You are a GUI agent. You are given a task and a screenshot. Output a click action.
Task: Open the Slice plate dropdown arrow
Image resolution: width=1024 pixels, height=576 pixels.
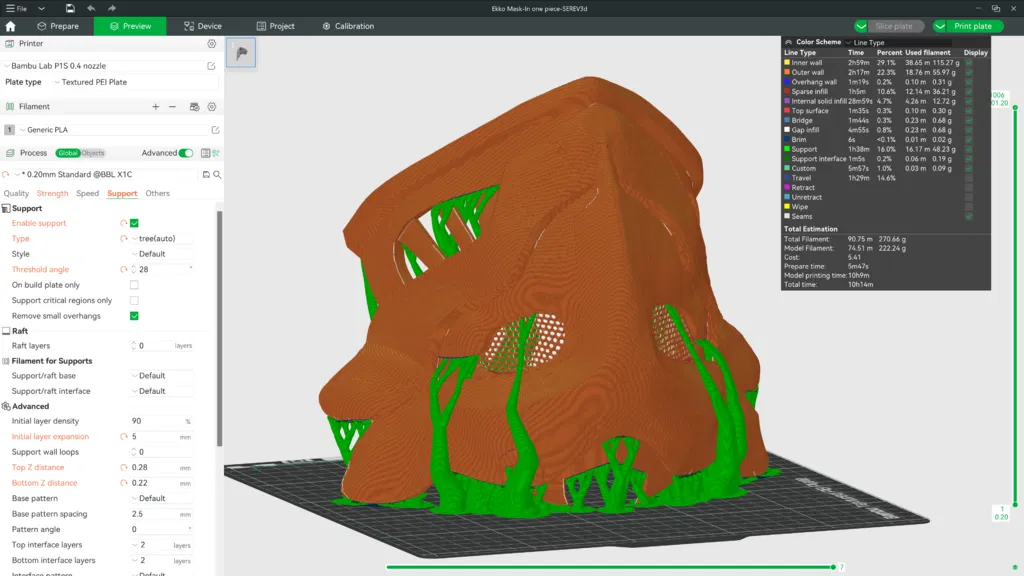click(x=861, y=26)
